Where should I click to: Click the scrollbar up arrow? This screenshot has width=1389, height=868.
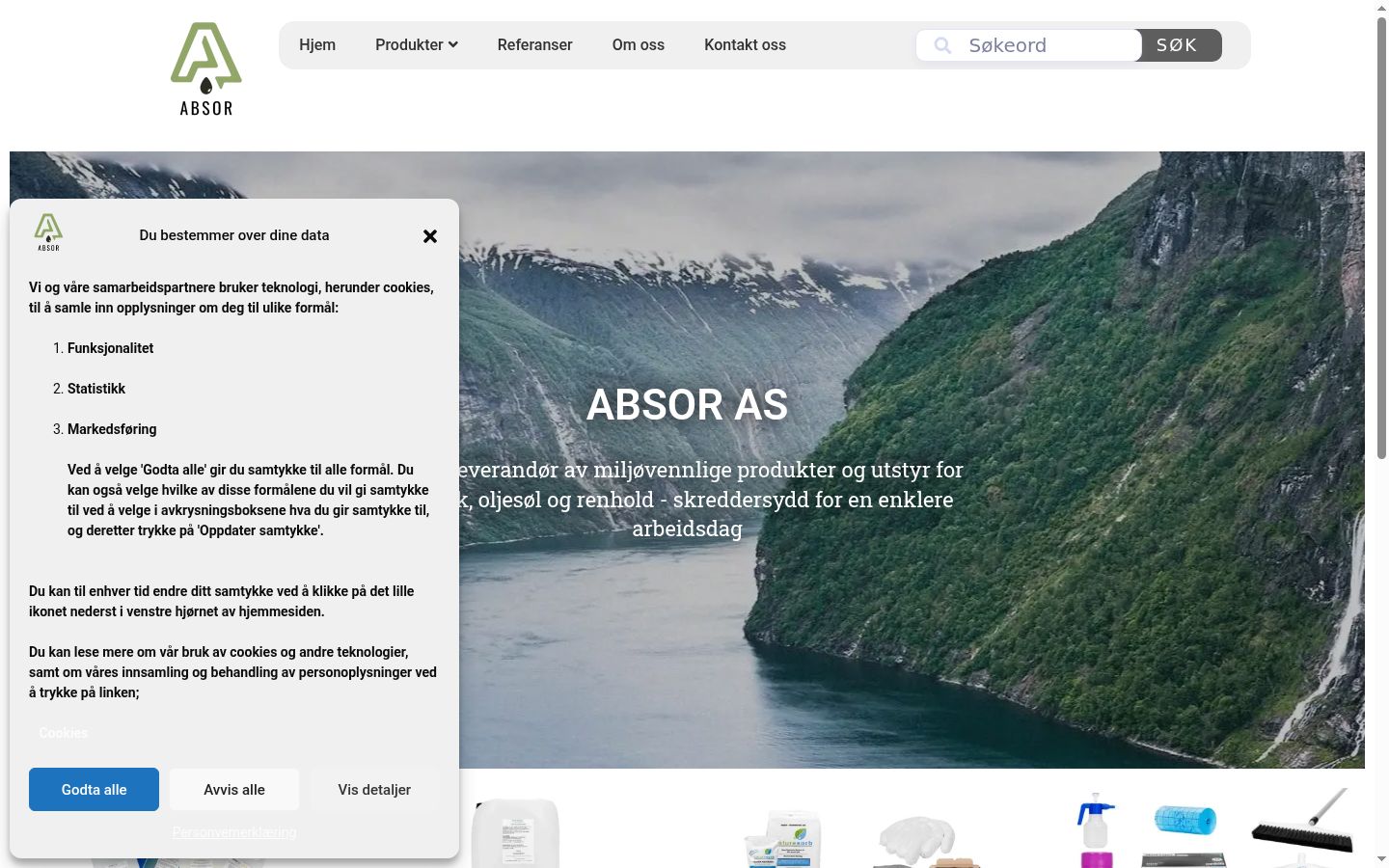point(1381,8)
